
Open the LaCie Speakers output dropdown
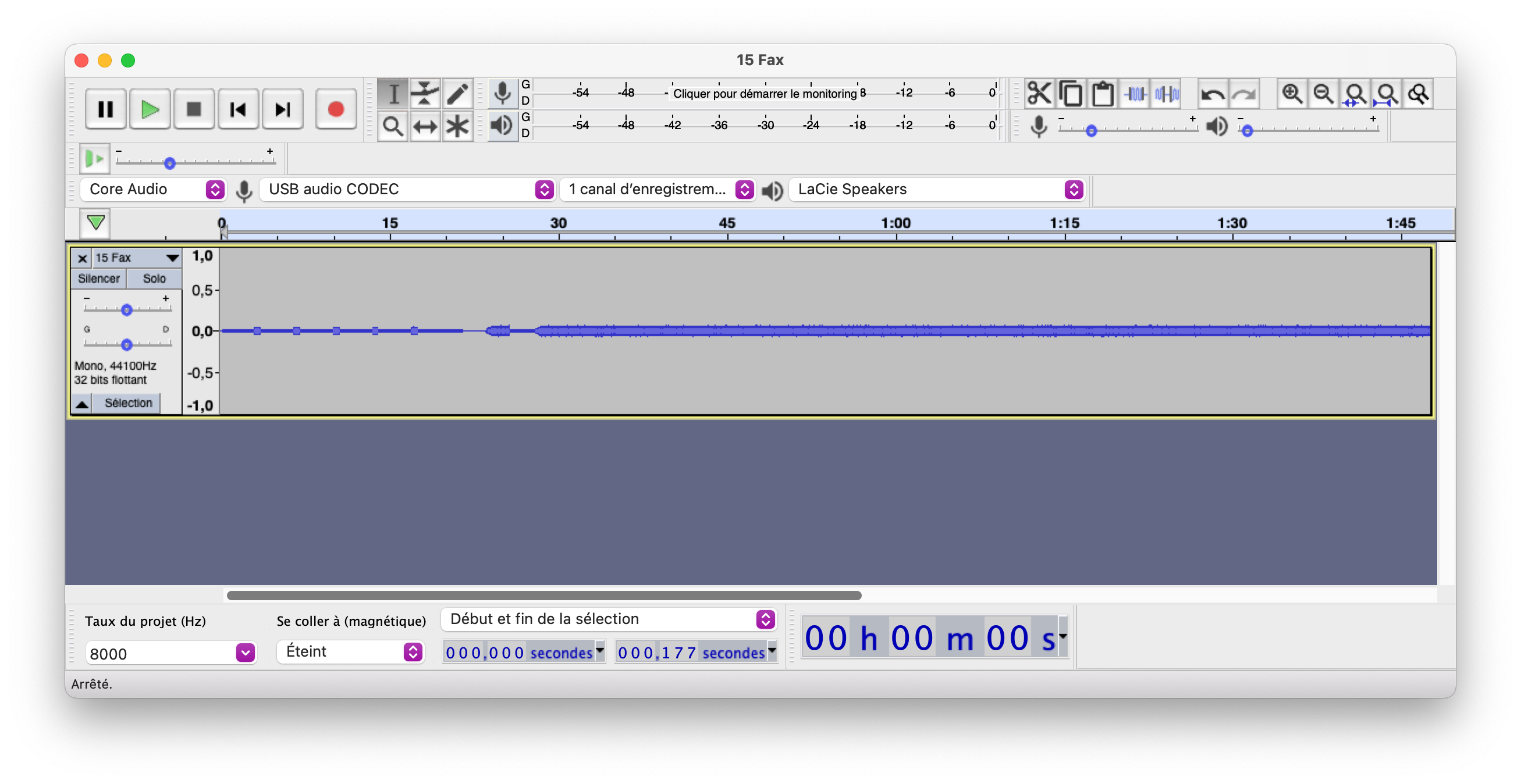coord(936,189)
